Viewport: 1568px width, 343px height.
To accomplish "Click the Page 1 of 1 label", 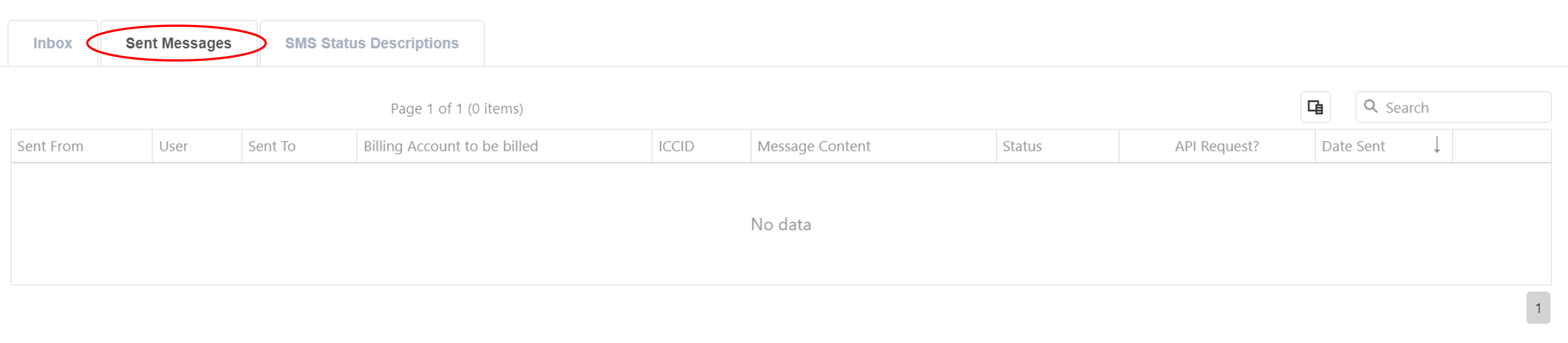I will [x=457, y=108].
